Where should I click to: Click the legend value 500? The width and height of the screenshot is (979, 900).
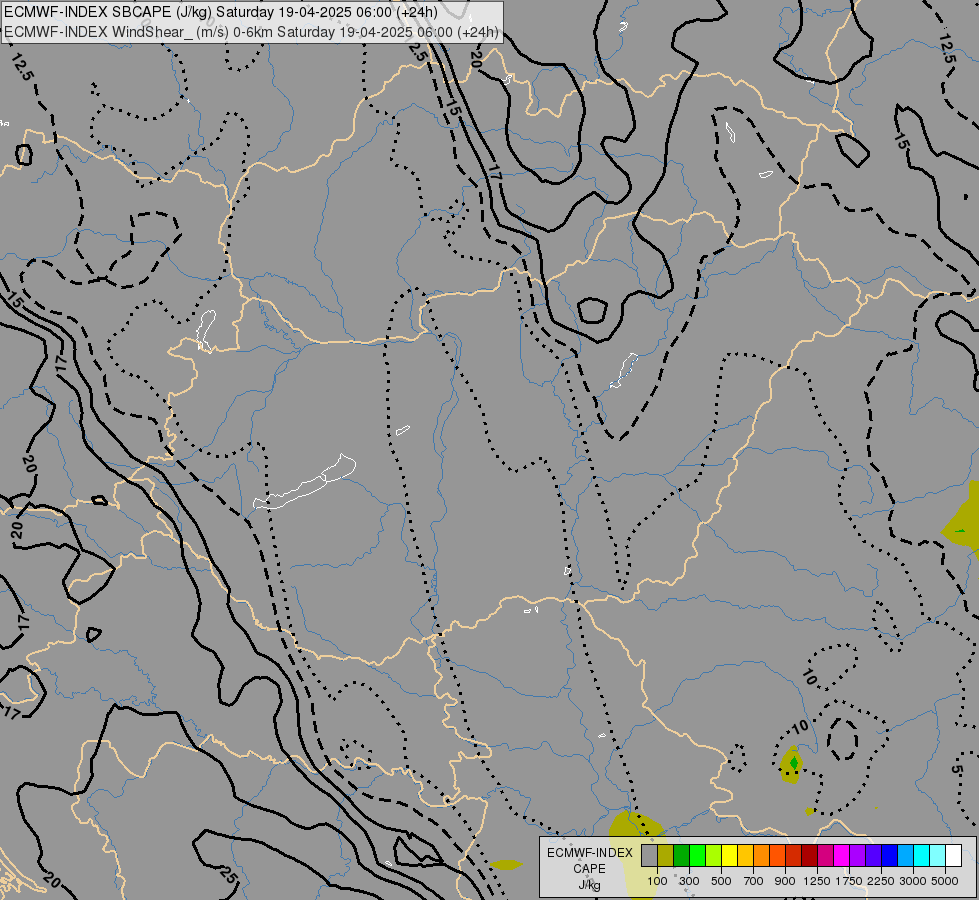pyautogui.click(x=721, y=881)
